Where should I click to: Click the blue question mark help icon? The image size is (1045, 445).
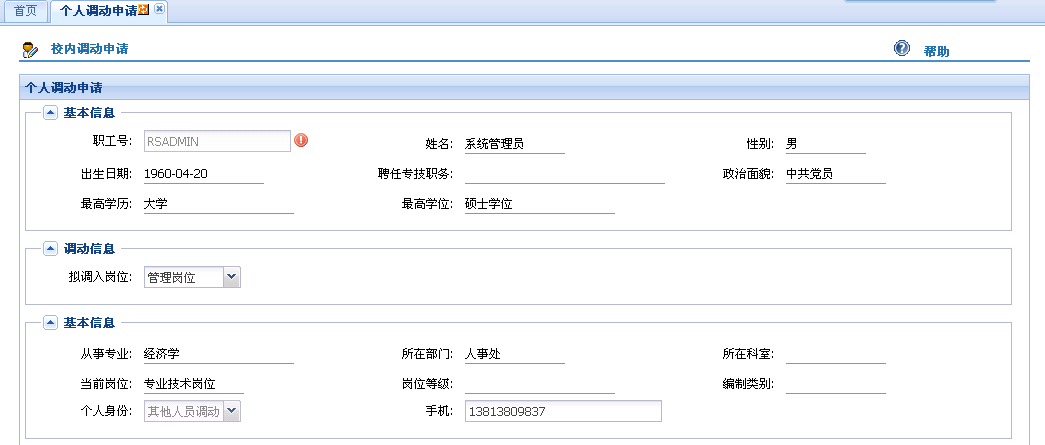click(901, 49)
